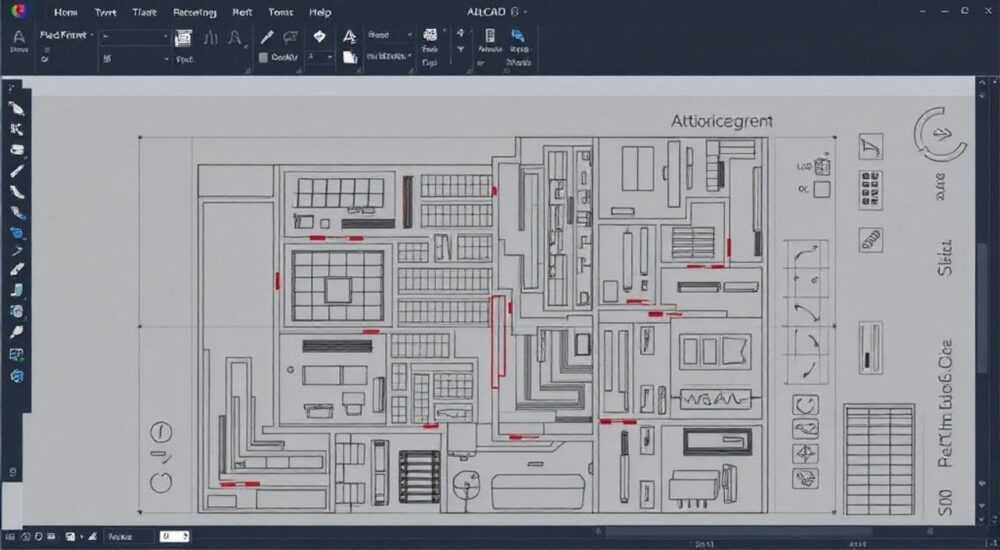
Task: Open the Fled Fremt dropdown
Action: [x=66, y=35]
